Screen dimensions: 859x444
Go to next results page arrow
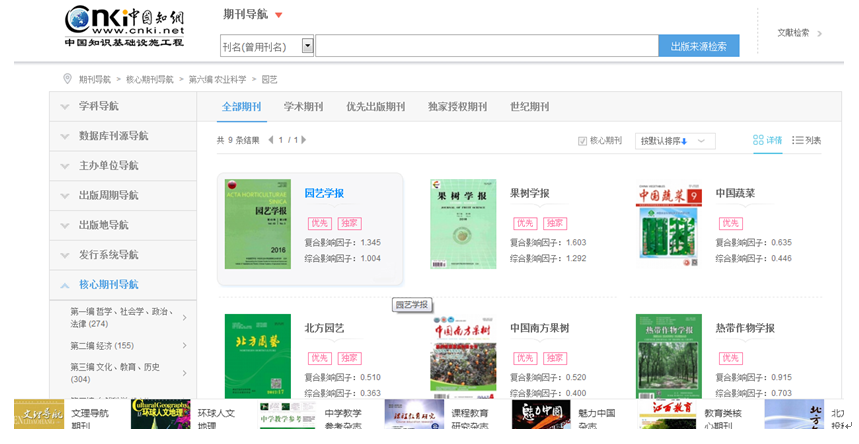[x=304, y=140]
